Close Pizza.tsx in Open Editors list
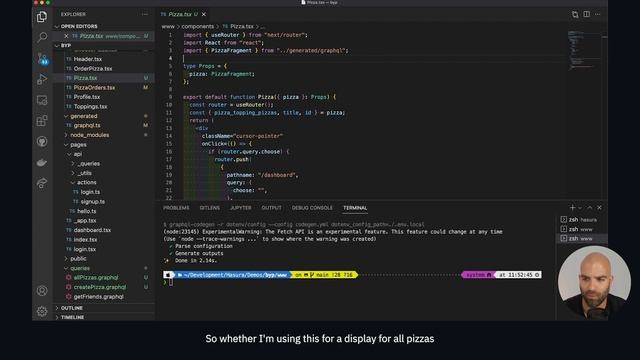The image size is (640, 360). (x=66, y=36)
